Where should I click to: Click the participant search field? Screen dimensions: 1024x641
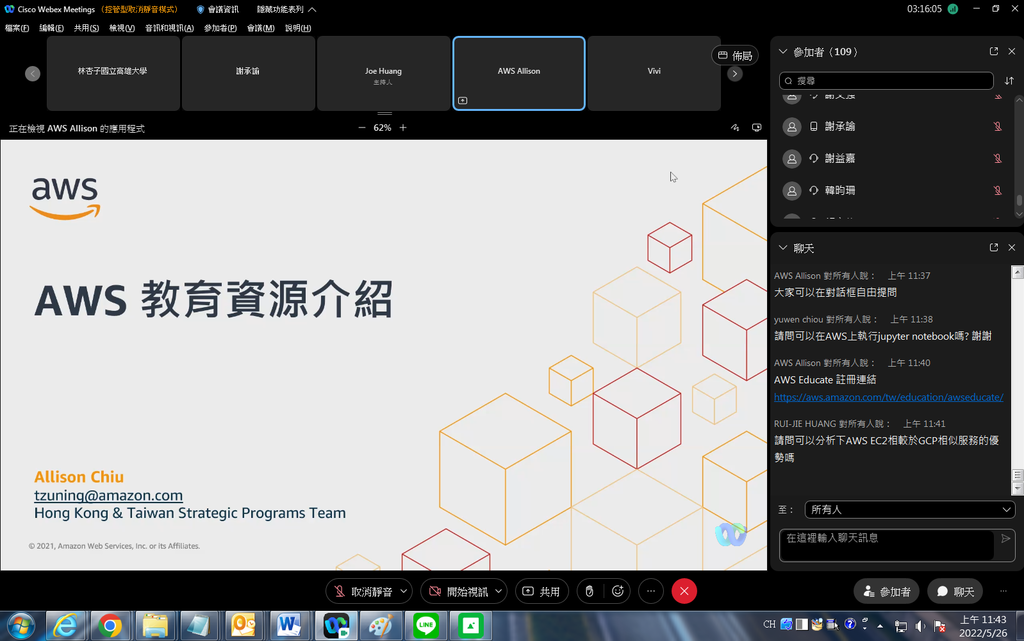pyautogui.click(x=886, y=81)
